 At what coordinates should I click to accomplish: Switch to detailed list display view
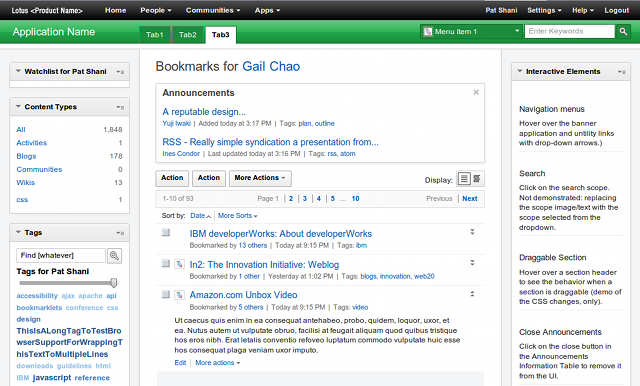464,179
